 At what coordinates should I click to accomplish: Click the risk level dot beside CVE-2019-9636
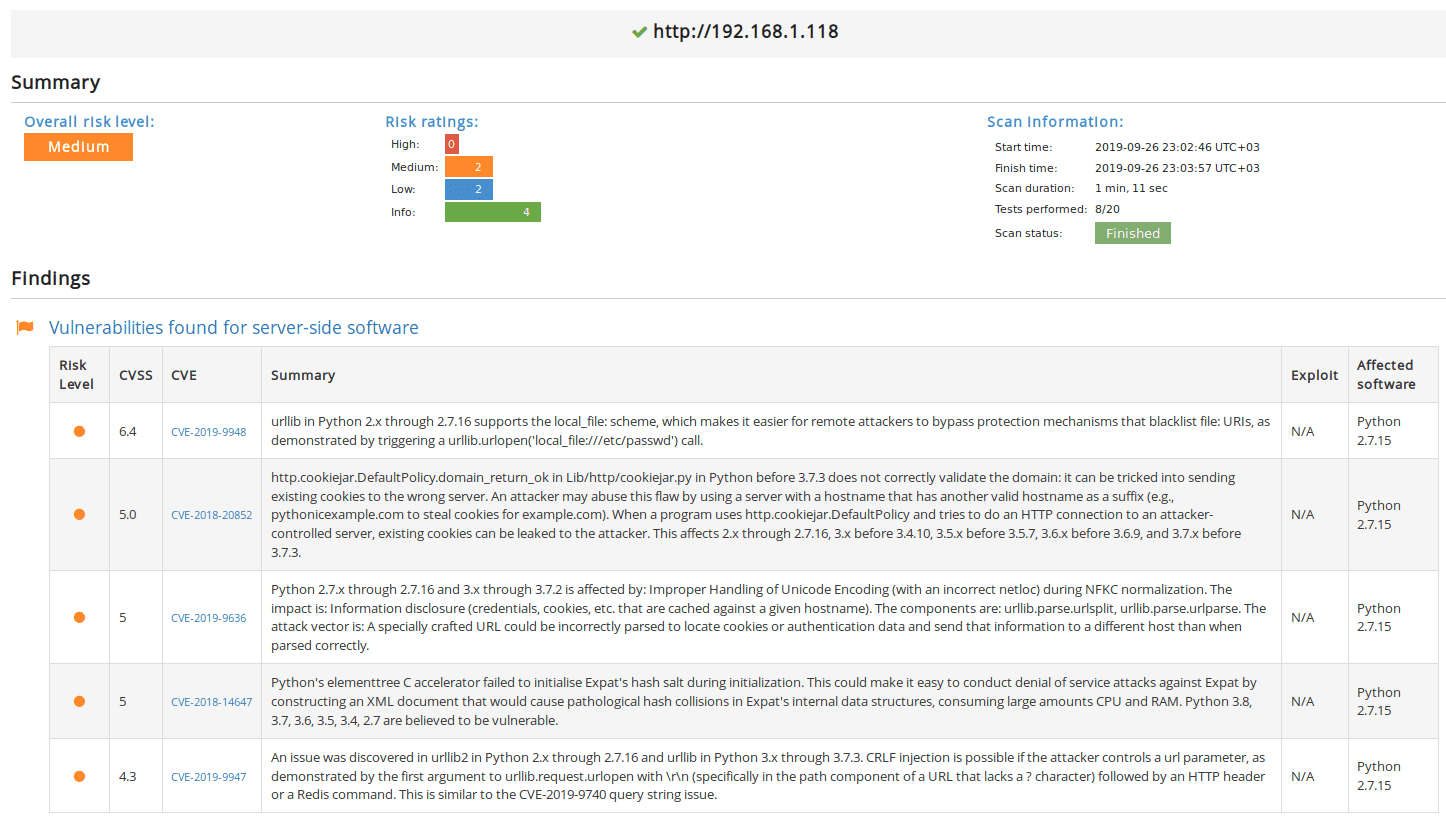[79, 617]
